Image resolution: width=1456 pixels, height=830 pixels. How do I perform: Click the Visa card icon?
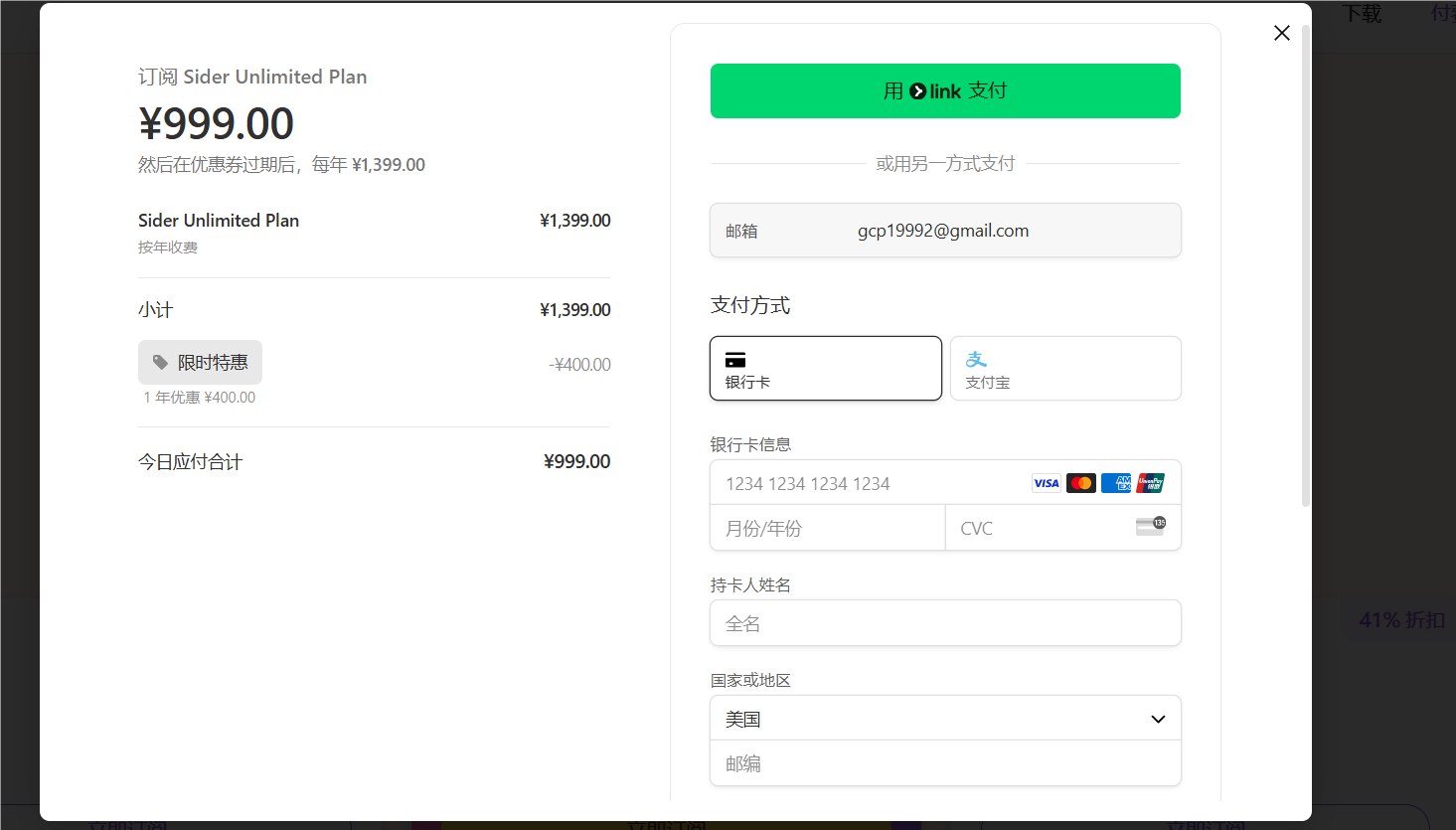[1047, 483]
